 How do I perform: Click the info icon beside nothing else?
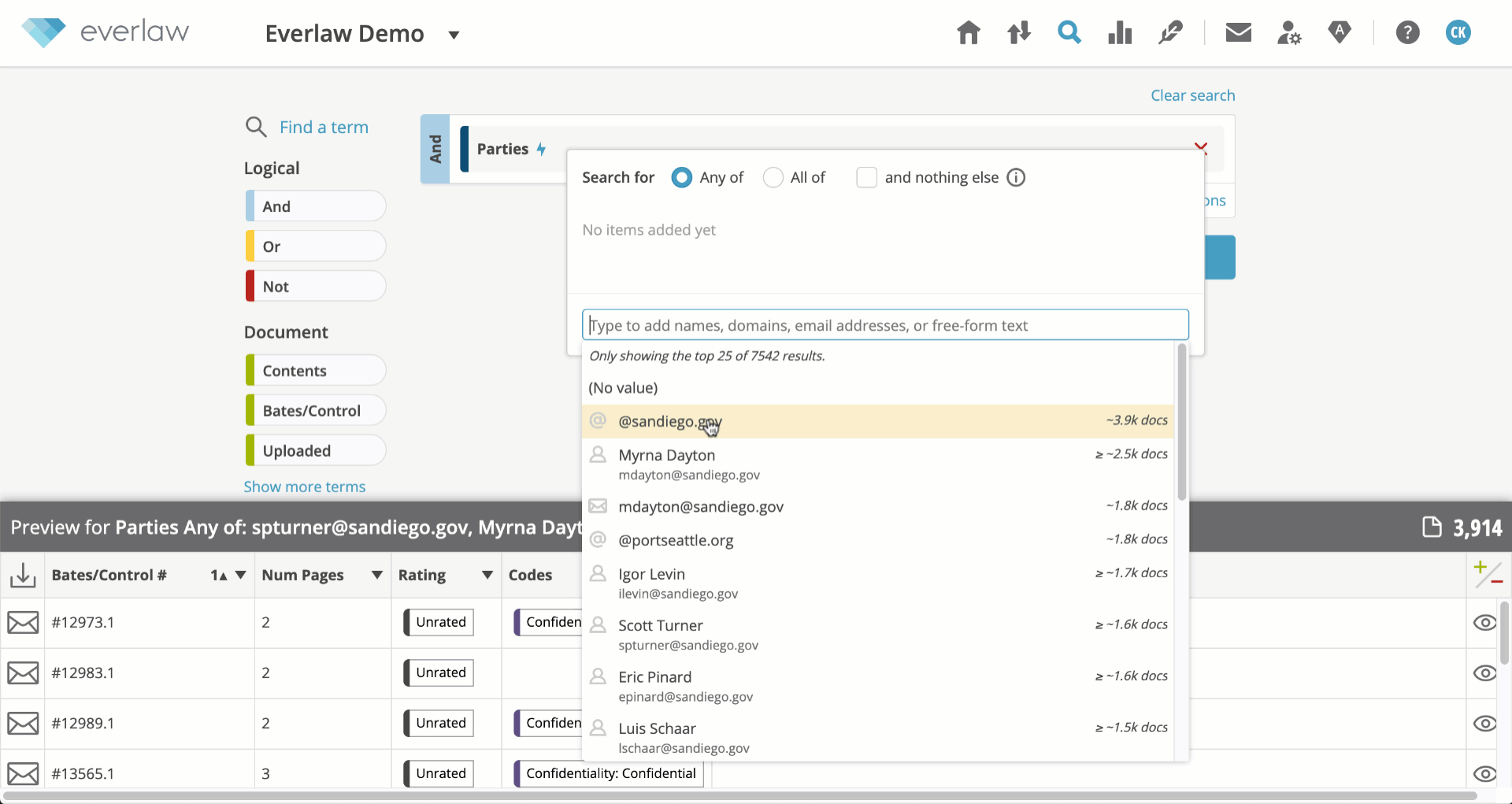pyautogui.click(x=1016, y=177)
